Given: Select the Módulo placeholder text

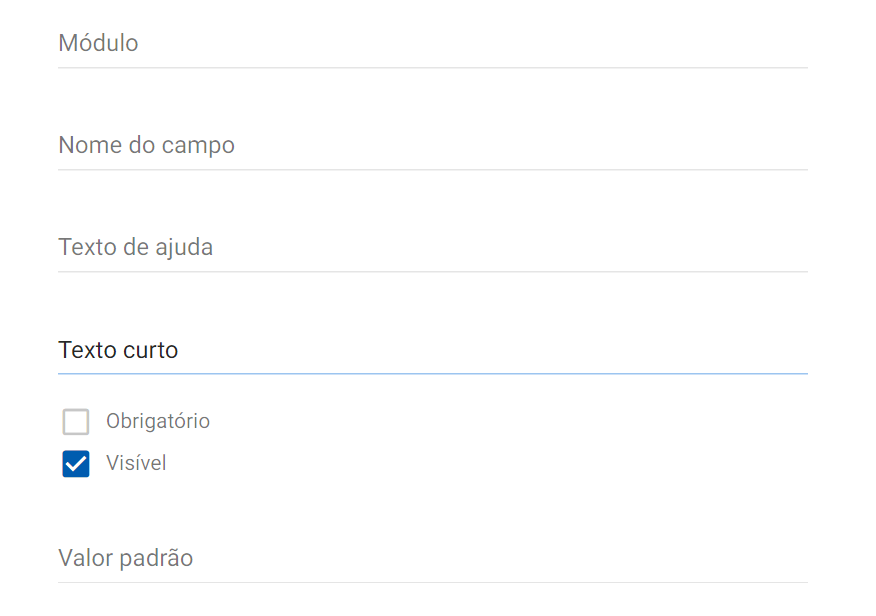Looking at the screenshot, I should pyautogui.click(x=98, y=44).
